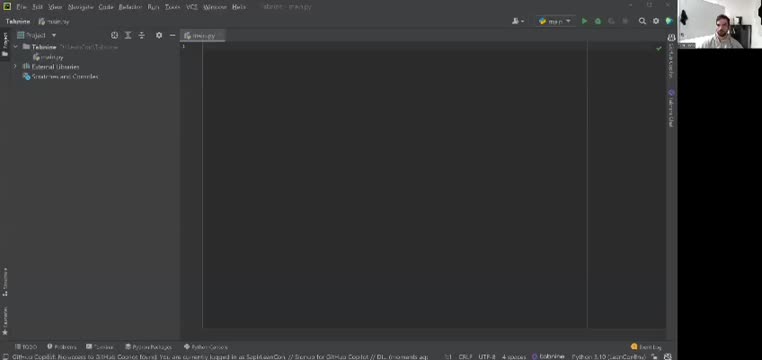Close the main.py editor tab
The width and height of the screenshot is (762, 360).
220,35
